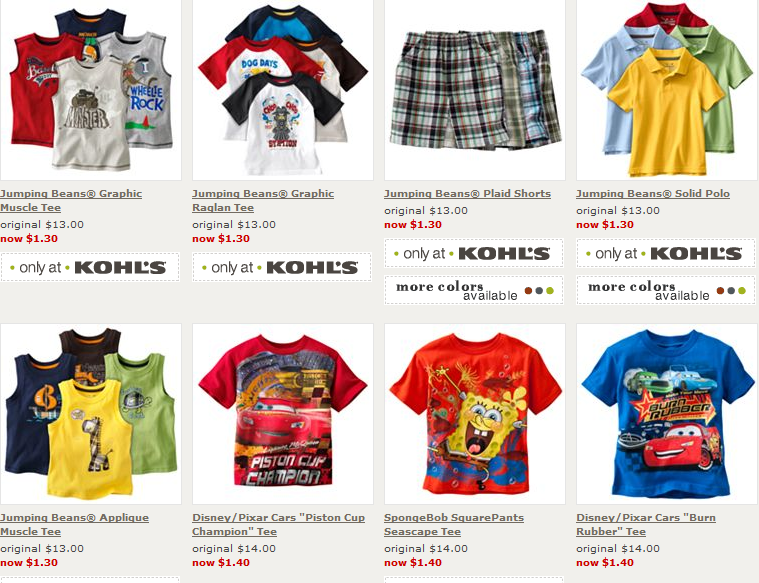The height and width of the screenshot is (583, 759).
Task: Click the Jumping Beans Graphic Raglan Tee link
Action: point(263,200)
